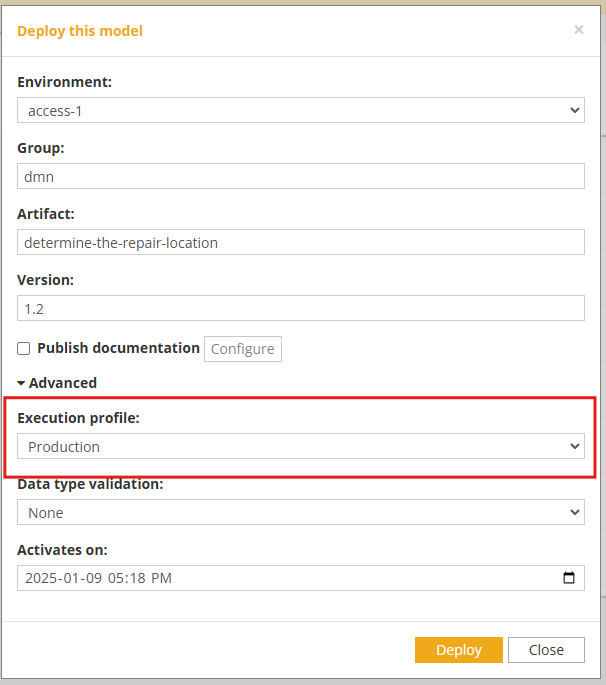This screenshot has height=685, width=606.
Task: Click the Environment dropdown chevron arrow
Action: coord(575,111)
